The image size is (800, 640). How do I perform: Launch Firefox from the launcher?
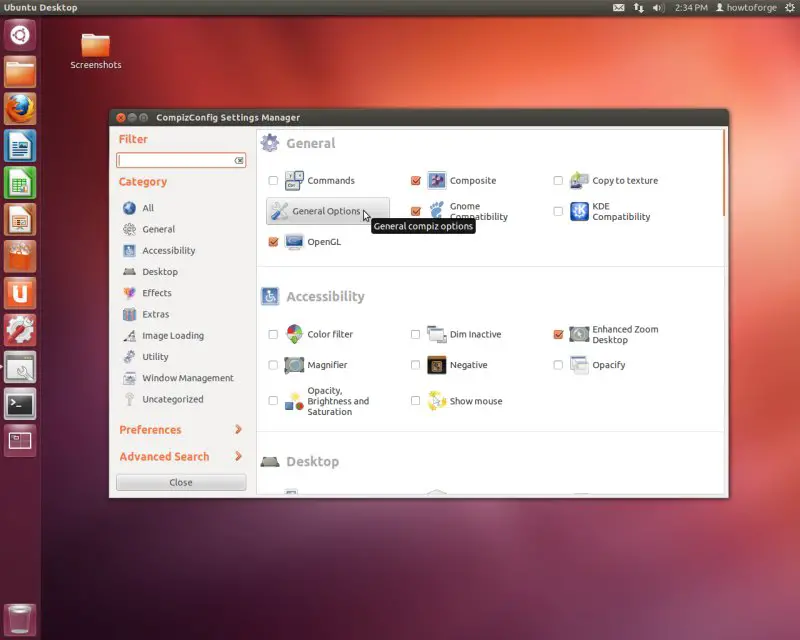point(20,109)
